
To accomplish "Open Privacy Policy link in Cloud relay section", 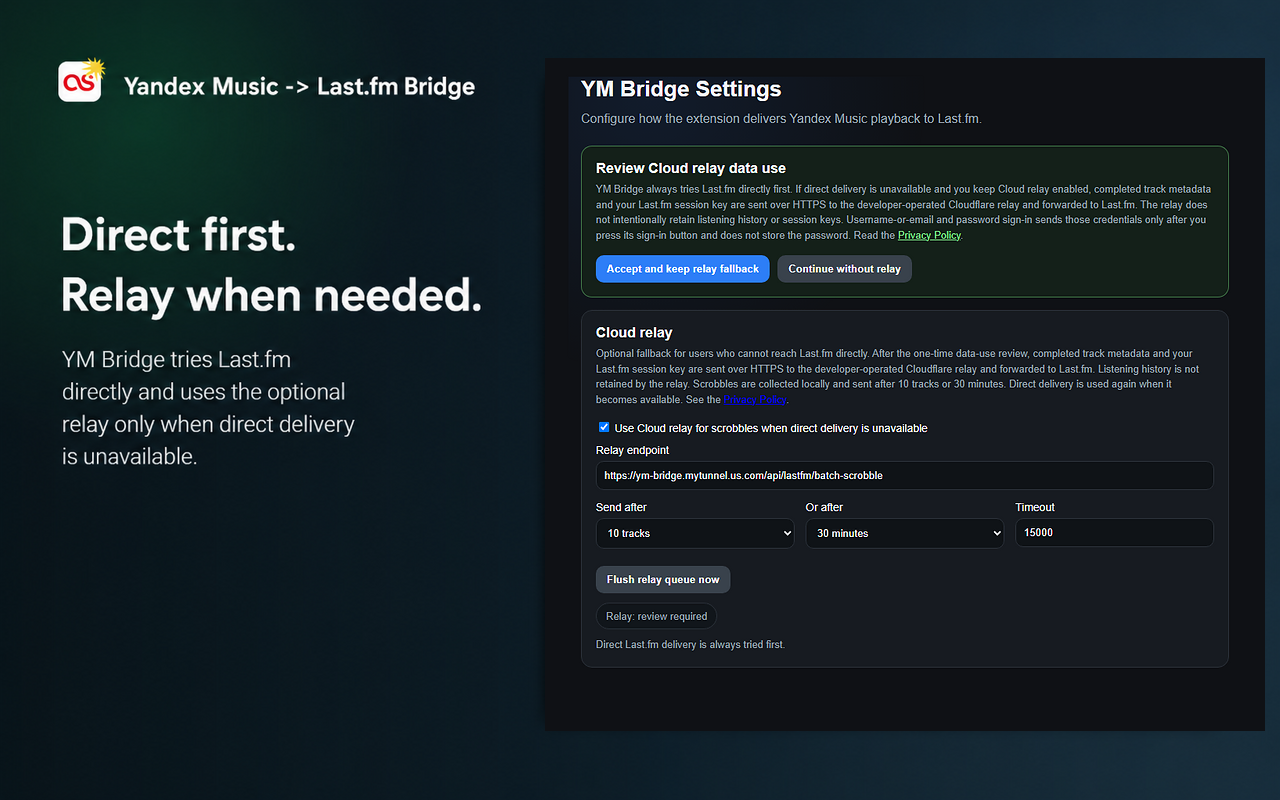I will [755, 400].
